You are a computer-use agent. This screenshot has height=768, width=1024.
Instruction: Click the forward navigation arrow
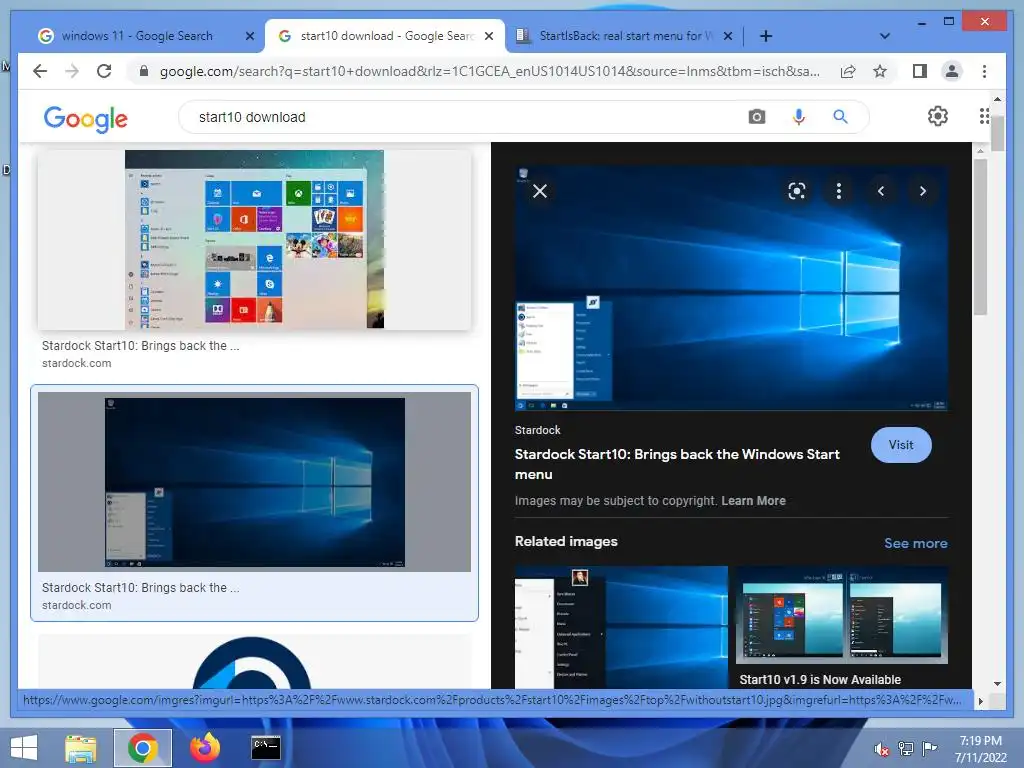coord(72,71)
